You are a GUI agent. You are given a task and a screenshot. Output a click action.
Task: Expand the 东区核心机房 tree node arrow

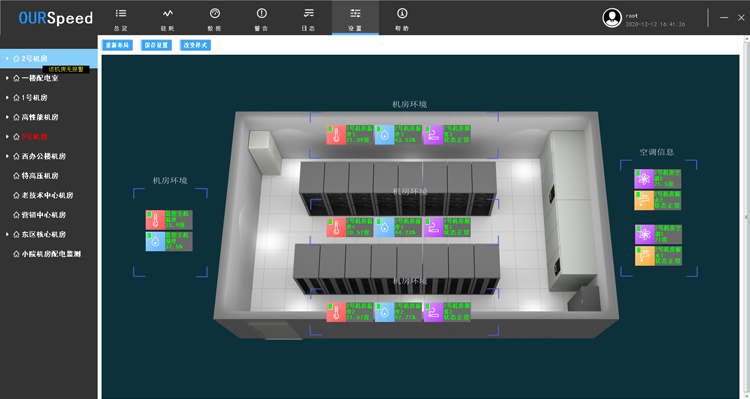pos(7,234)
